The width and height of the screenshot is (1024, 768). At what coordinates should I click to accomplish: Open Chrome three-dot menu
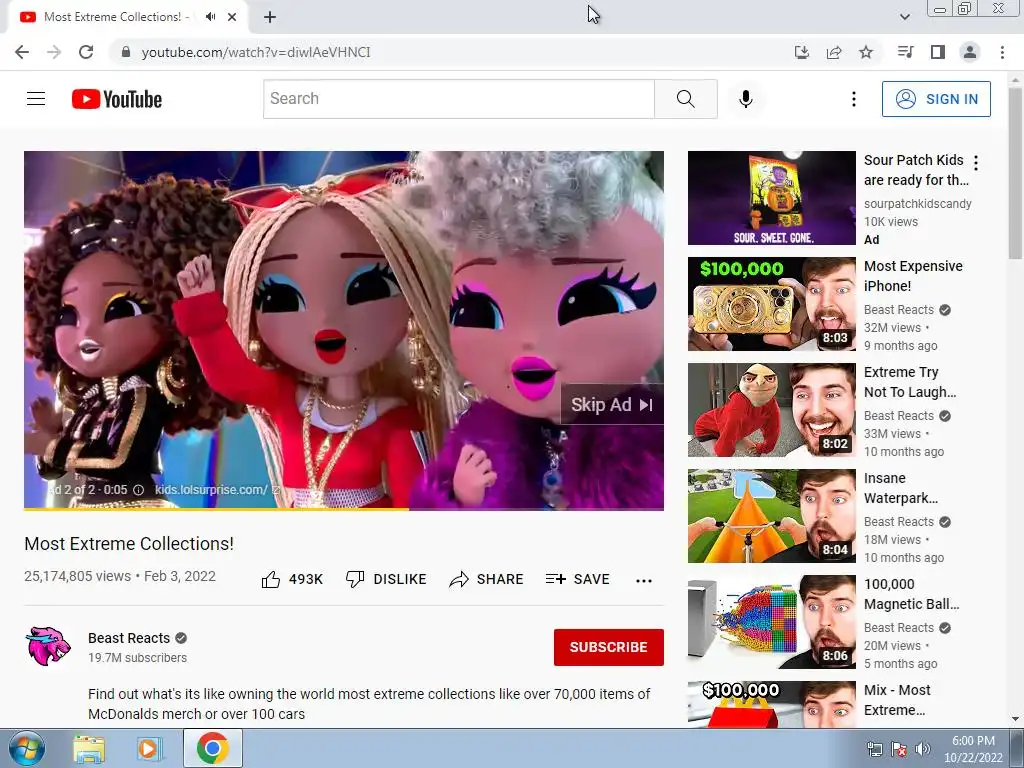[1002, 52]
